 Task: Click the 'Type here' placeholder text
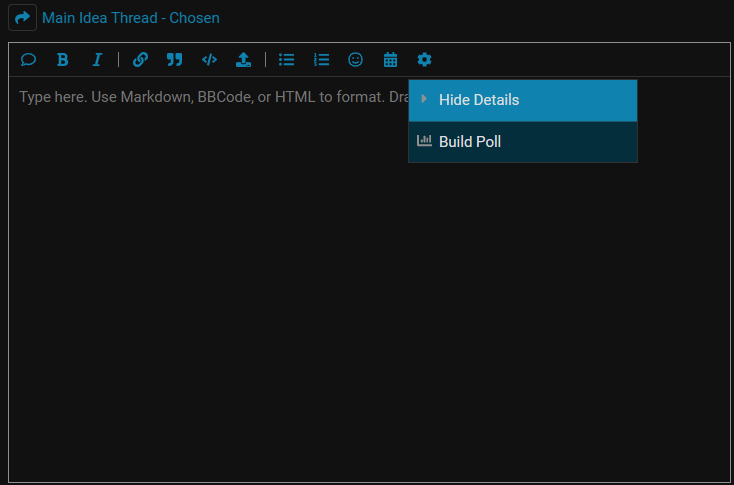pos(200,98)
